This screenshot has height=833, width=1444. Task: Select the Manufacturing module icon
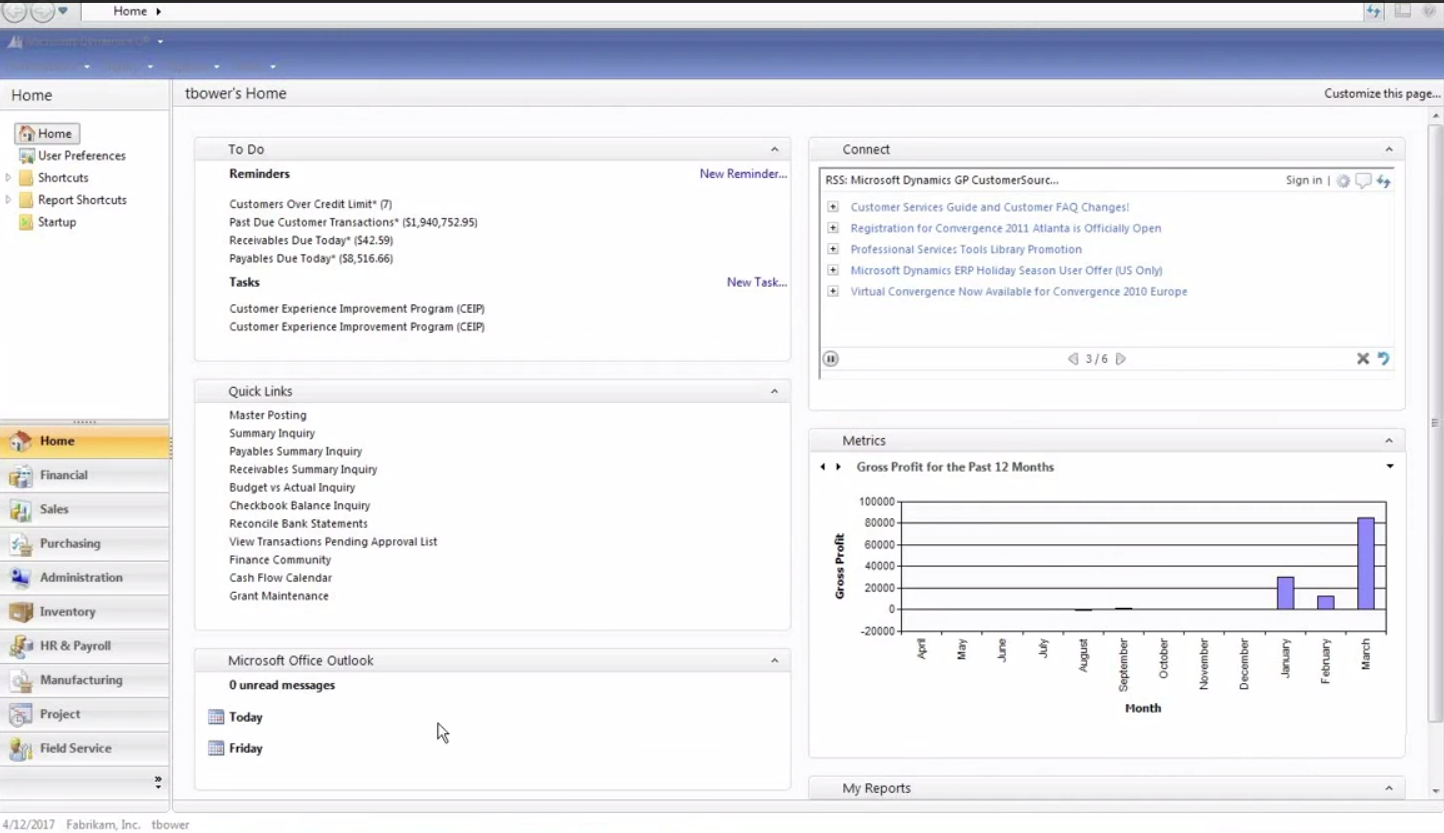point(82,680)
